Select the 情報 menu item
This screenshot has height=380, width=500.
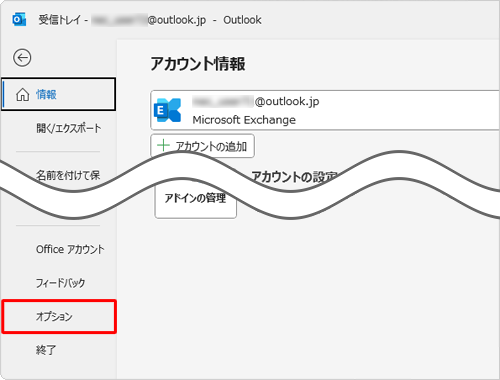click(x=59, y=94)
